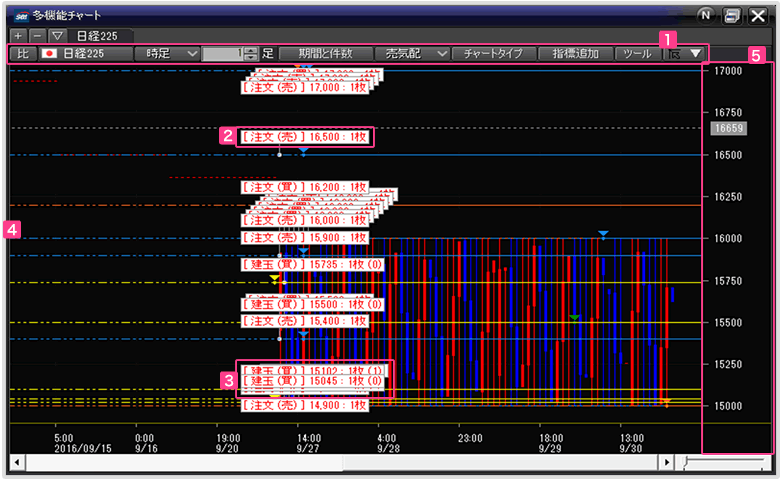This screenshot has width=780, height=480.
Task: Select the 日経225 chart tab
Action: [96, 36]
